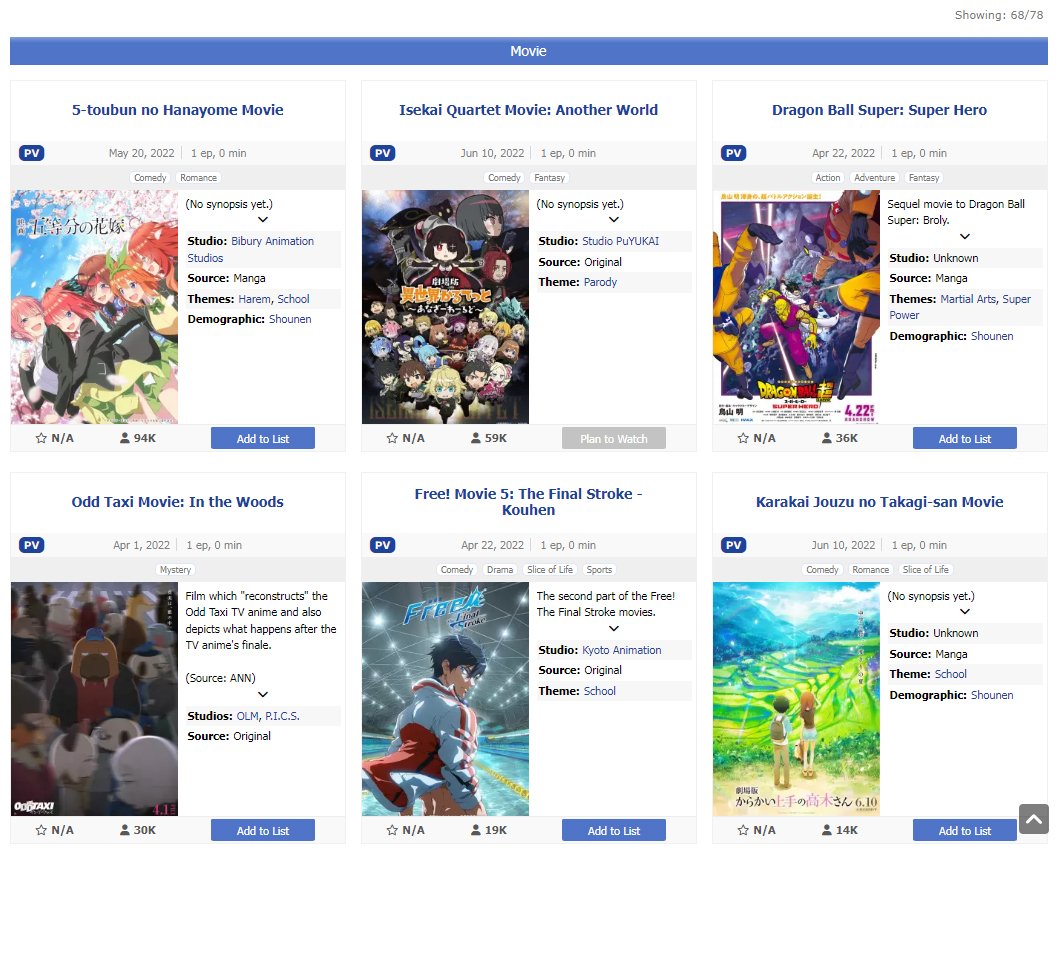Click the members icon beside 14K

click(x=827, y=830)
